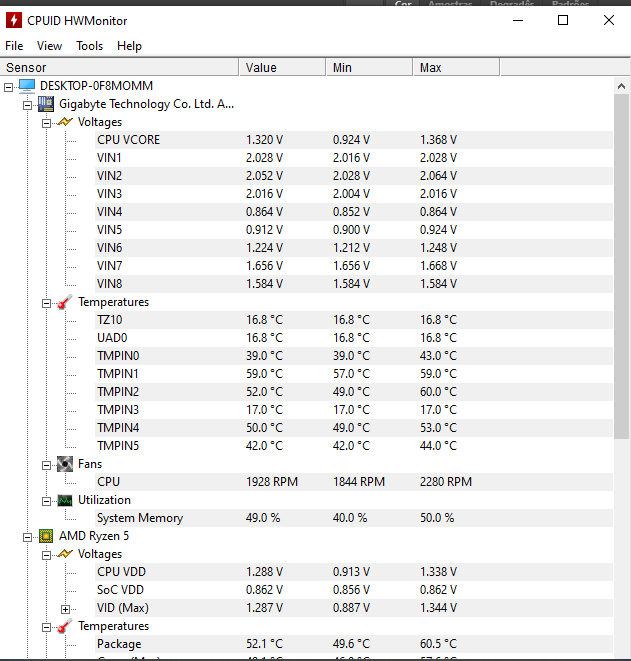Expand the VID (Max) entry

[x=65, y=610]
